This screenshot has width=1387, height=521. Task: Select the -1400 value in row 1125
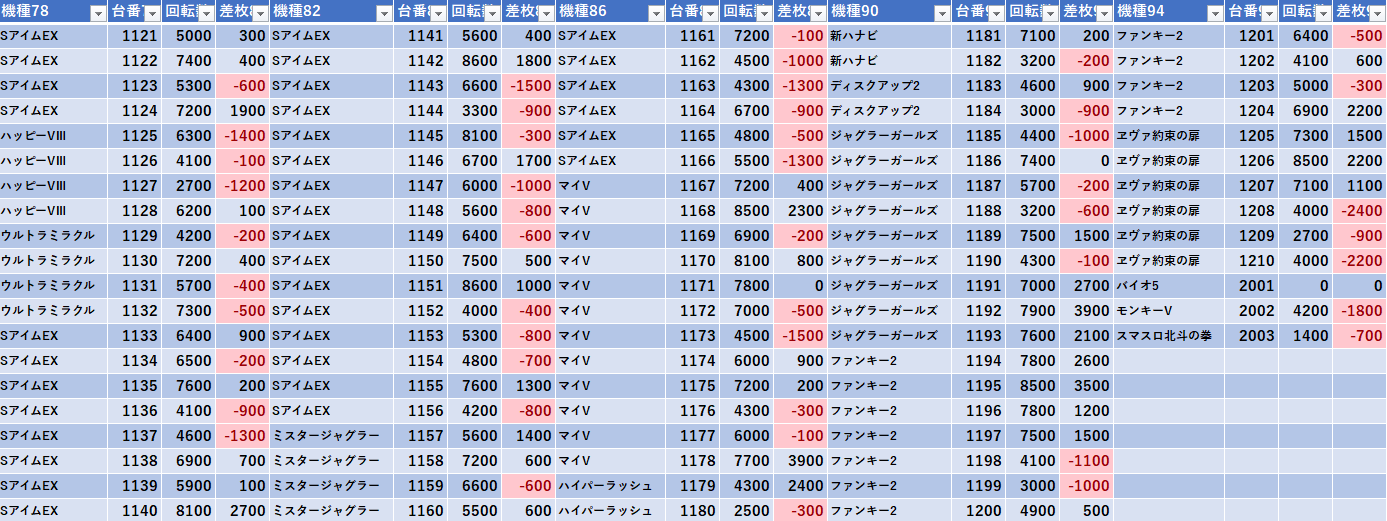[243, 136]
